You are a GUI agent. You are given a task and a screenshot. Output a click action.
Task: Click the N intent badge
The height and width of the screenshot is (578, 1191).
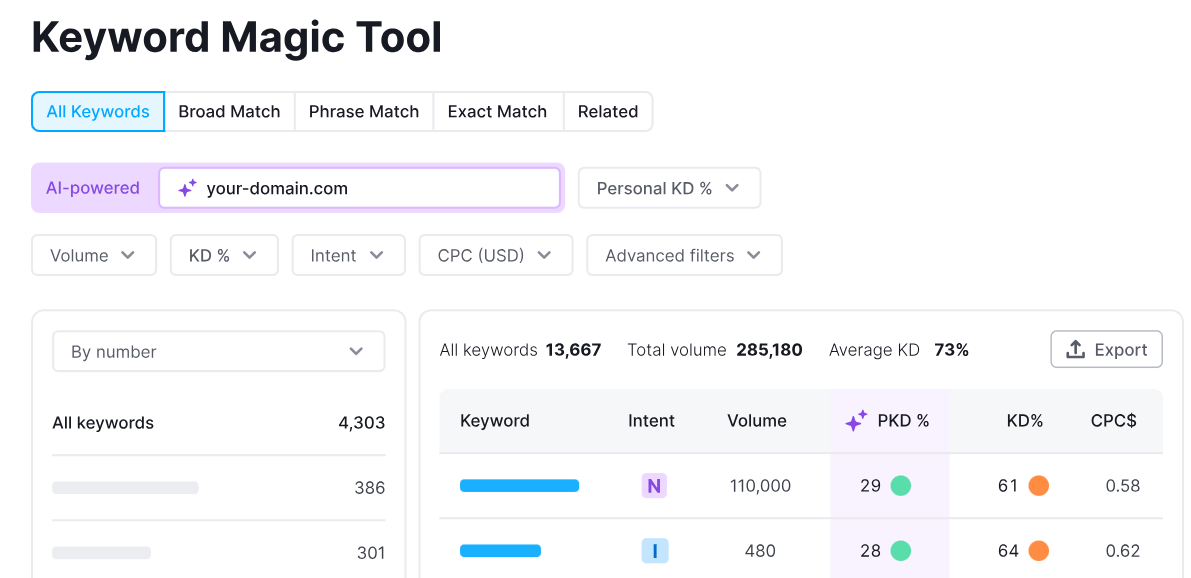coord(654,485)
